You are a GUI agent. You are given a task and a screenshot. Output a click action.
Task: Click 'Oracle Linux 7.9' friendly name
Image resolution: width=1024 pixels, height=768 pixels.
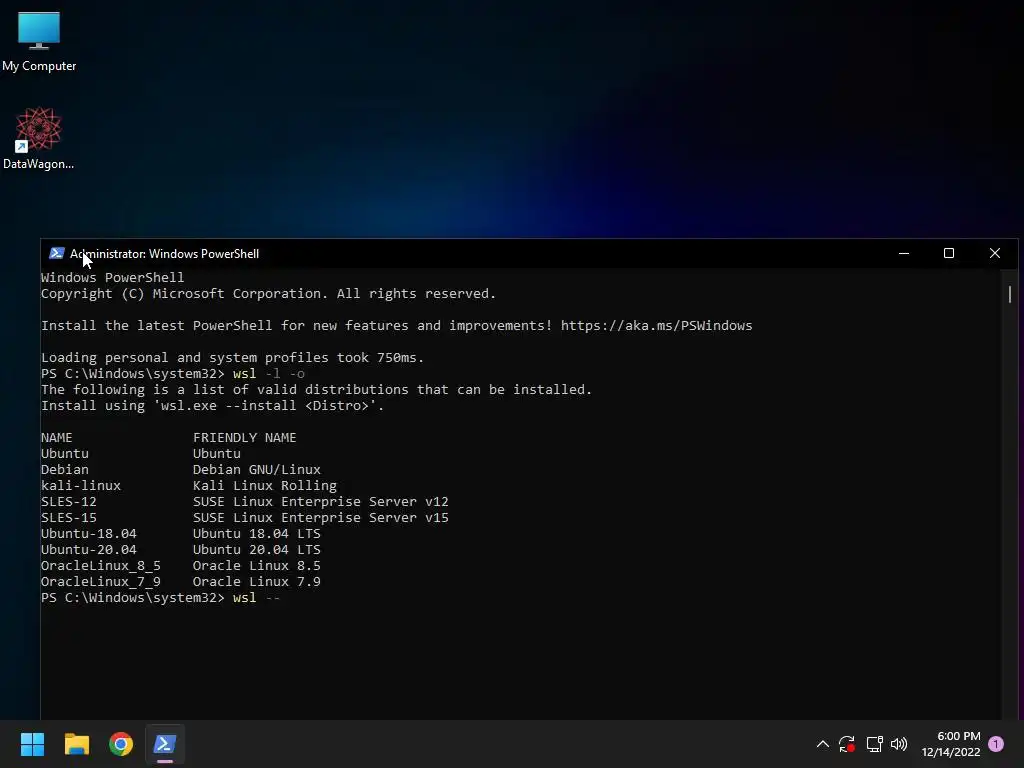point(257,581)
